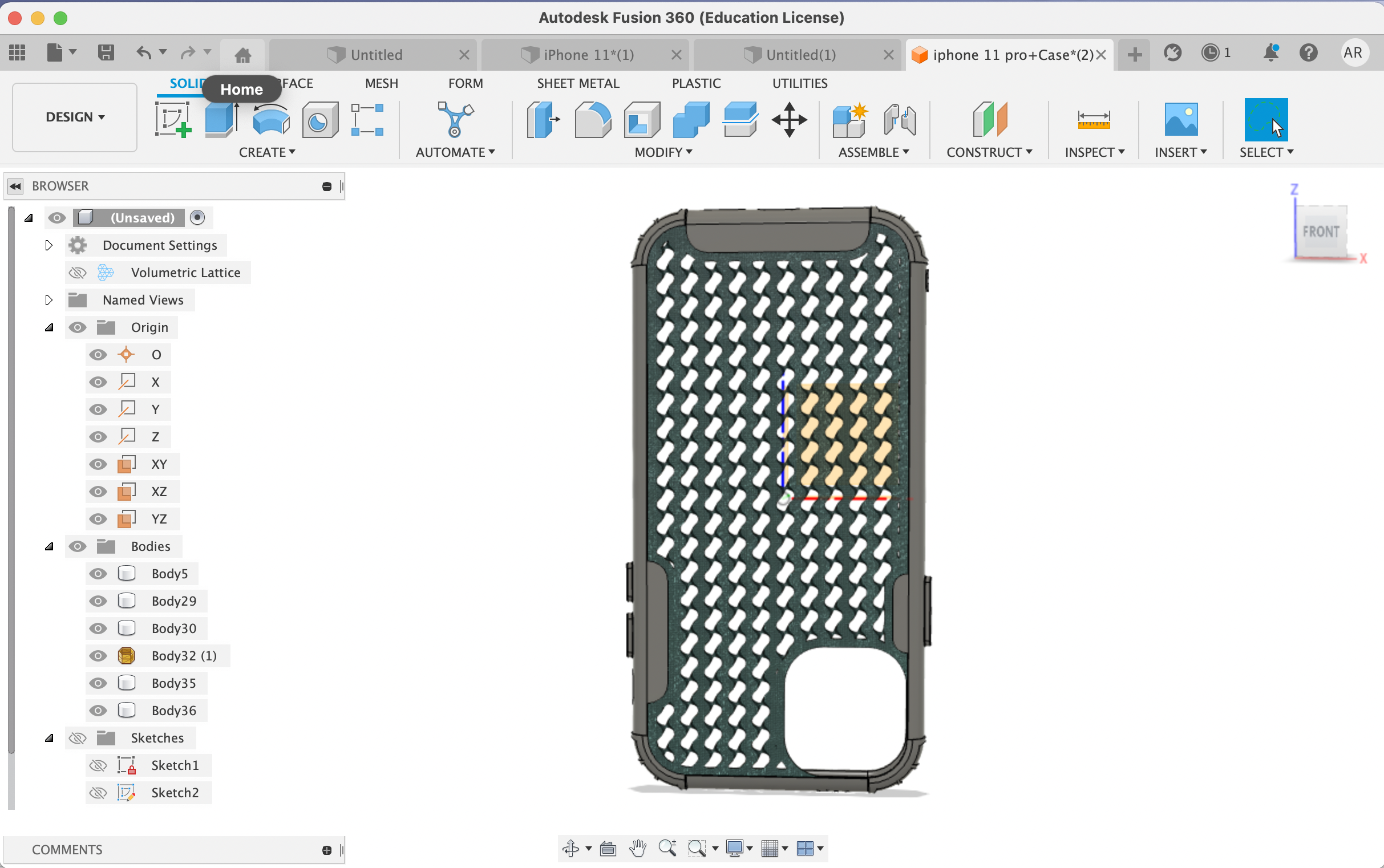Click the Measure ruler icon
The width and height of the screenshot is (1384, 868).
1094,119
